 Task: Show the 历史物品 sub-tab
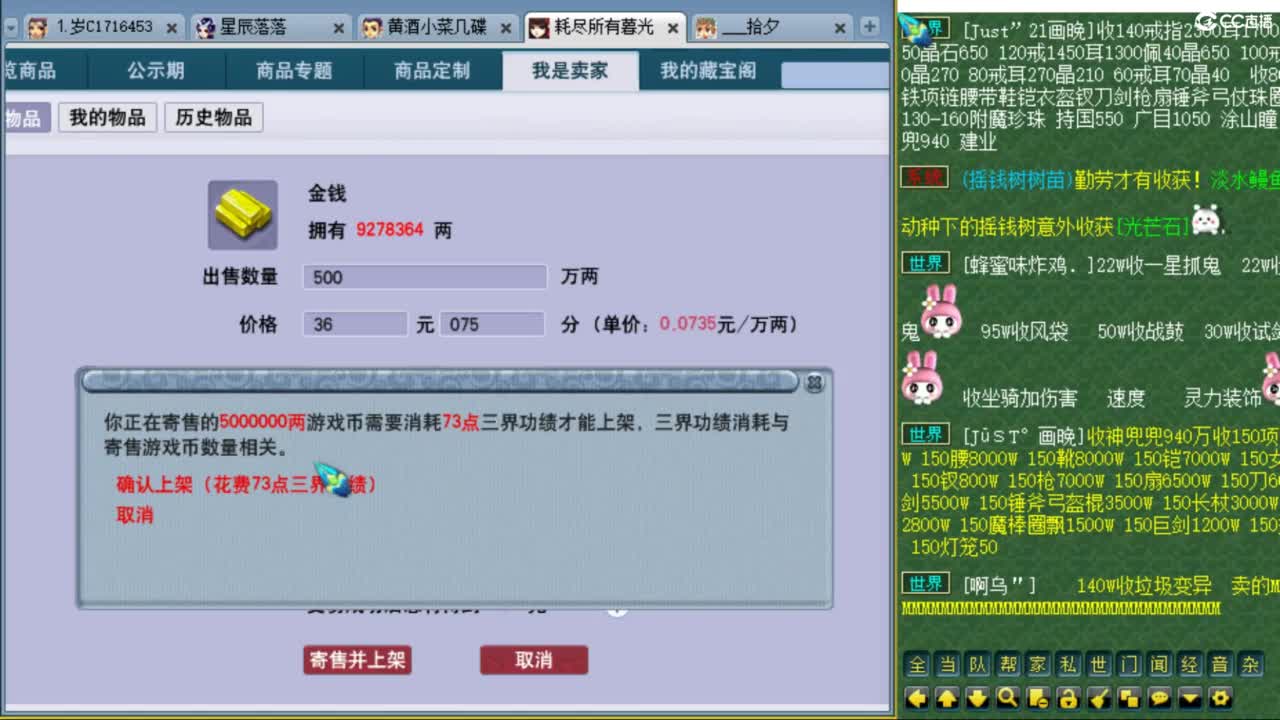click(x=213, y=118)
